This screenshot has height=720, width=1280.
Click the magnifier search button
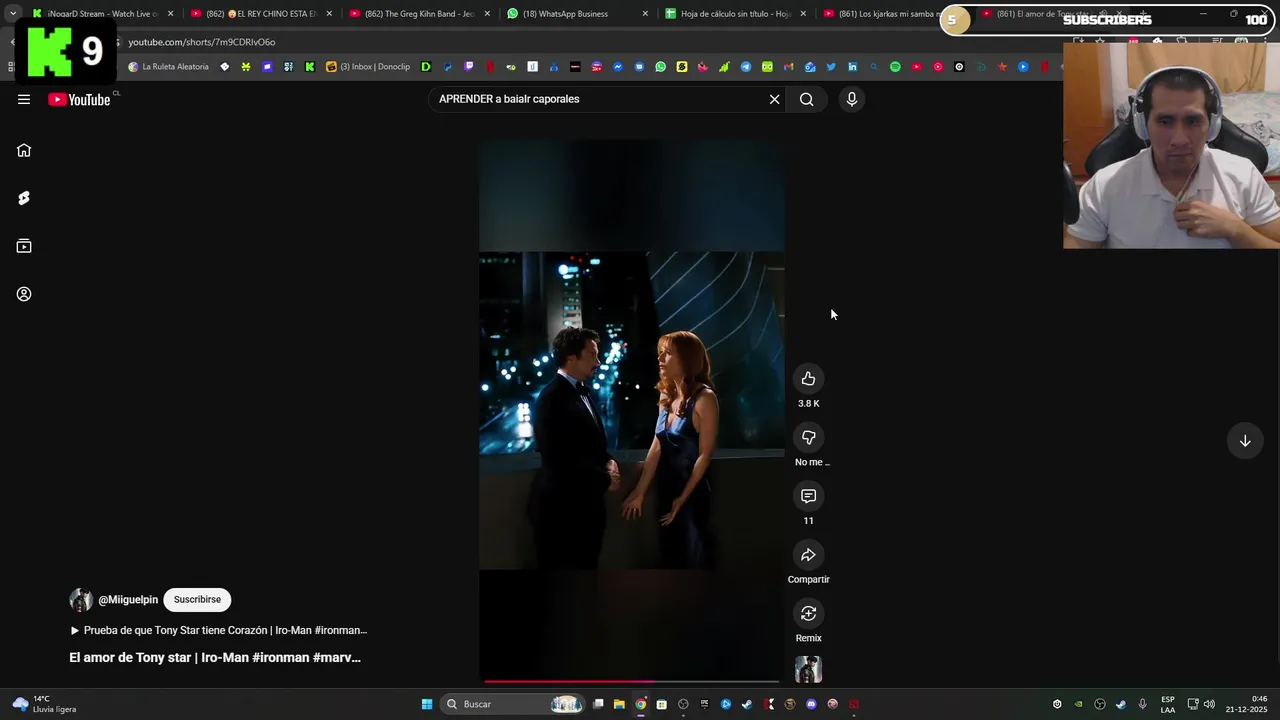click(x=807, y=99)
